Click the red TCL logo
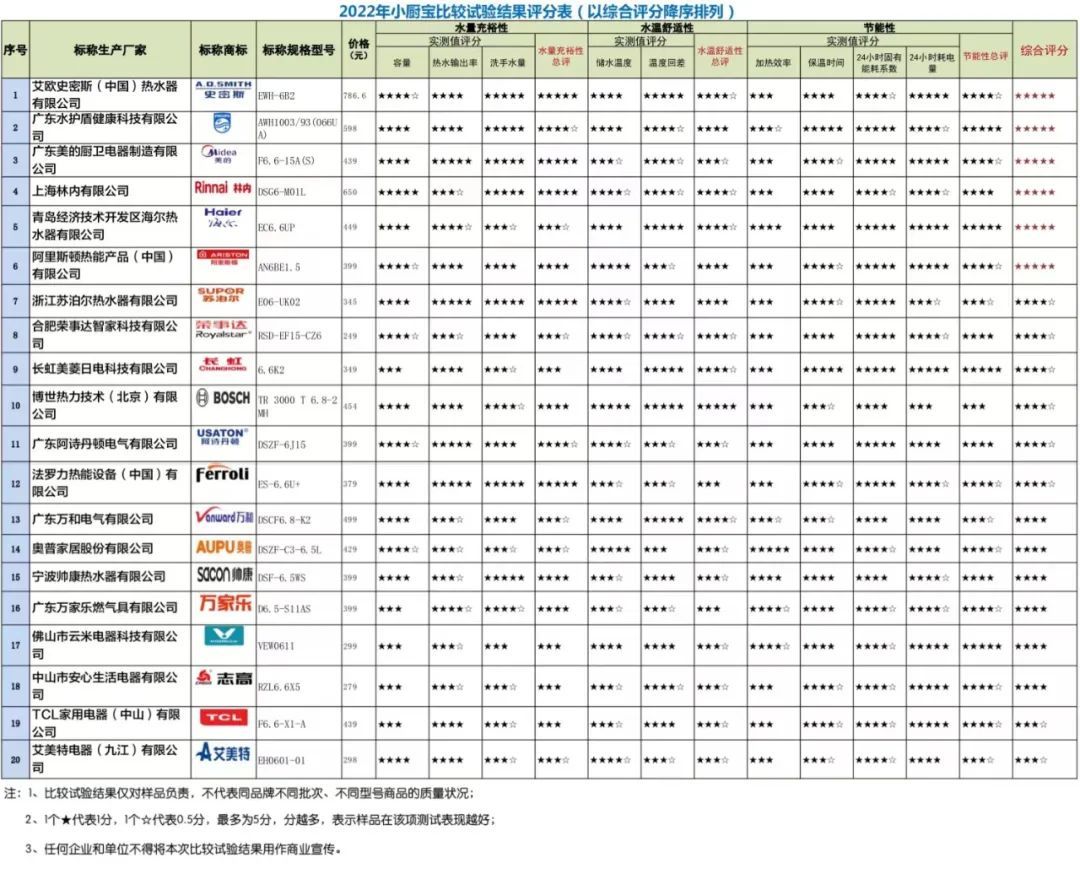 point(223,717)
